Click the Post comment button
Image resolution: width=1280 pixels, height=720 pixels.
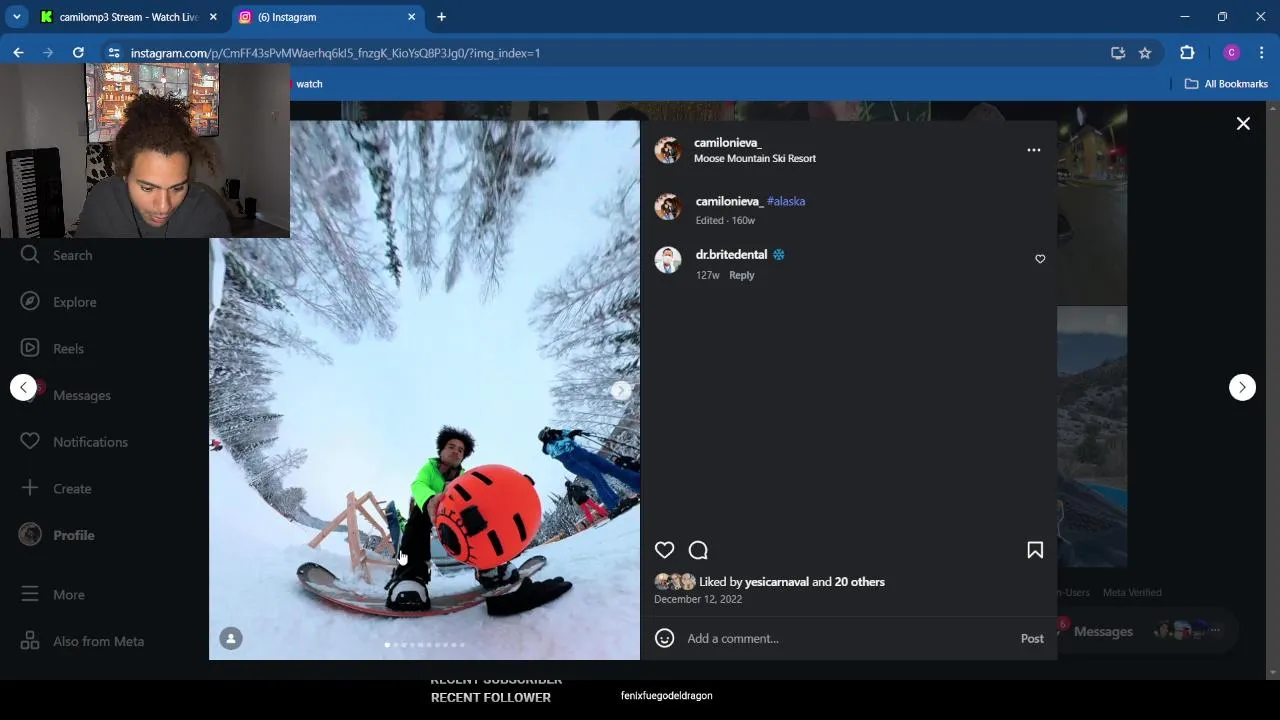pos(1032,638)
